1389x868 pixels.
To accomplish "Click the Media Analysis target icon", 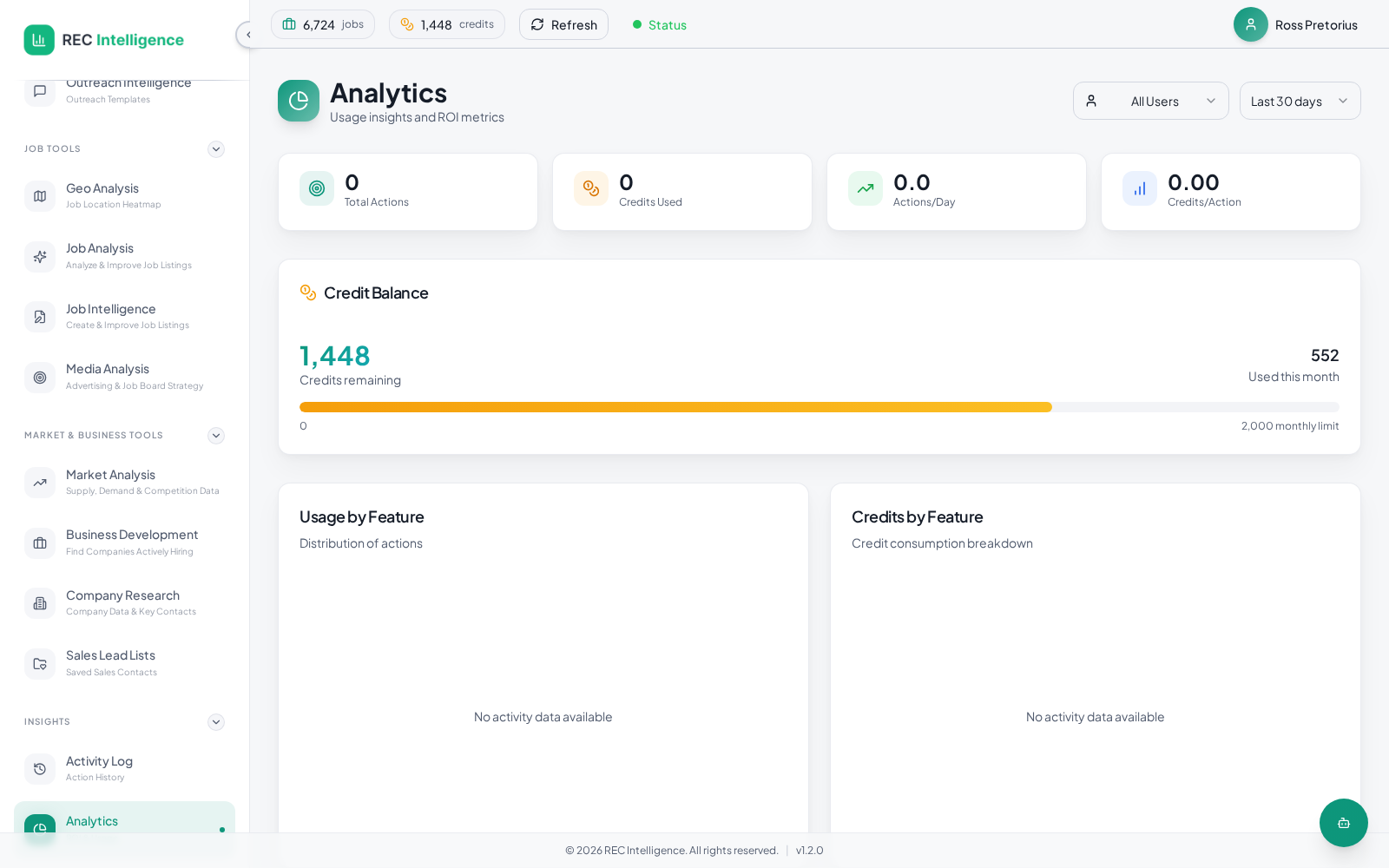I will click(x=40, y=378).
